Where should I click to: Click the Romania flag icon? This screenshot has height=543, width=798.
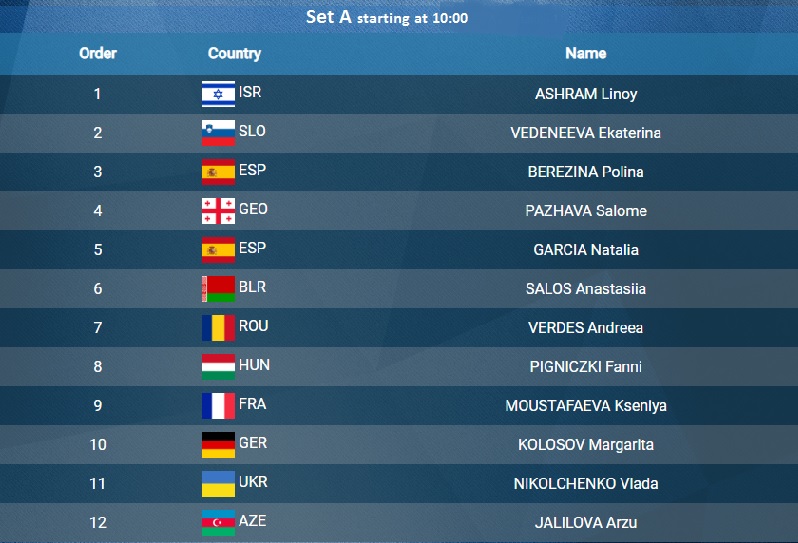coord(218,328)
